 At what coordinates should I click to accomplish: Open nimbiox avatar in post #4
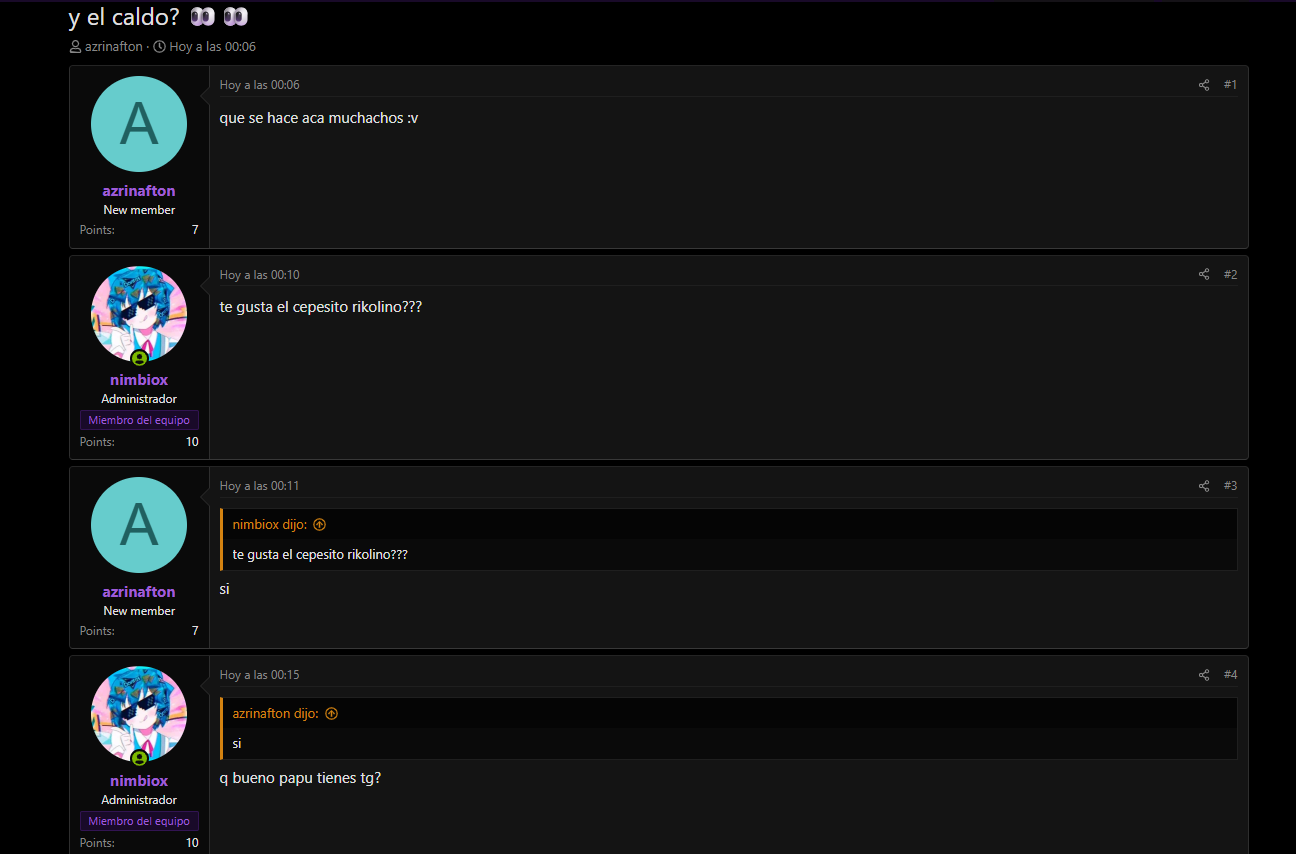click(x=139, y=714)
